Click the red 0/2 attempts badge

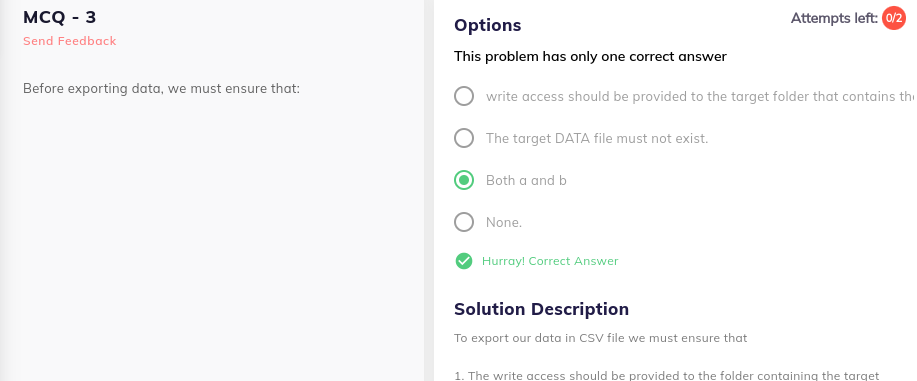(x=894, y=18)
